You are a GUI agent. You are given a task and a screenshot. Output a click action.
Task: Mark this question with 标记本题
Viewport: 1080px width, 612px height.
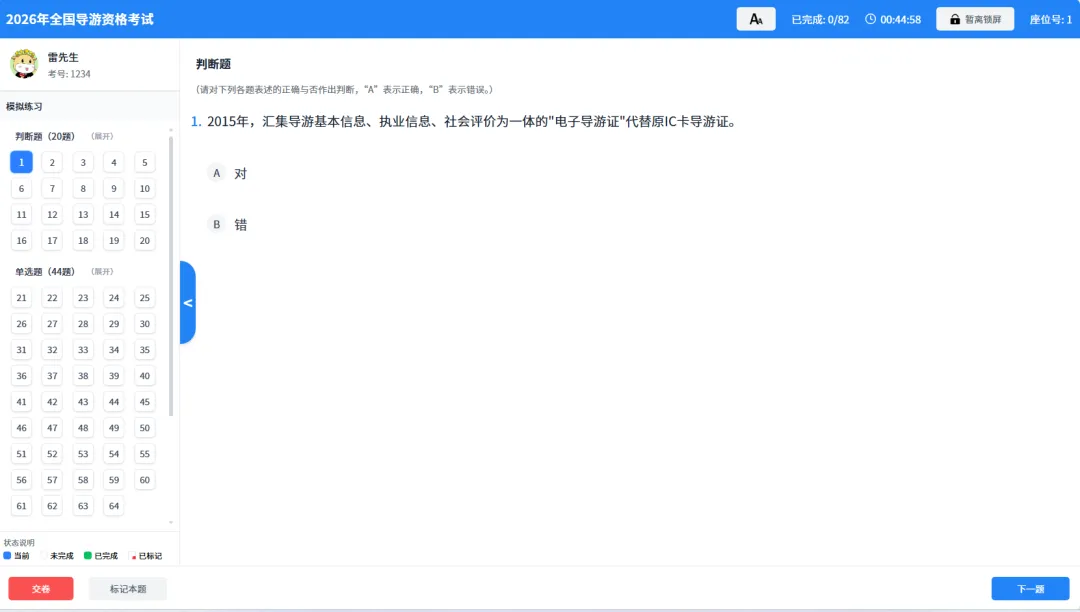pos(128,589)
